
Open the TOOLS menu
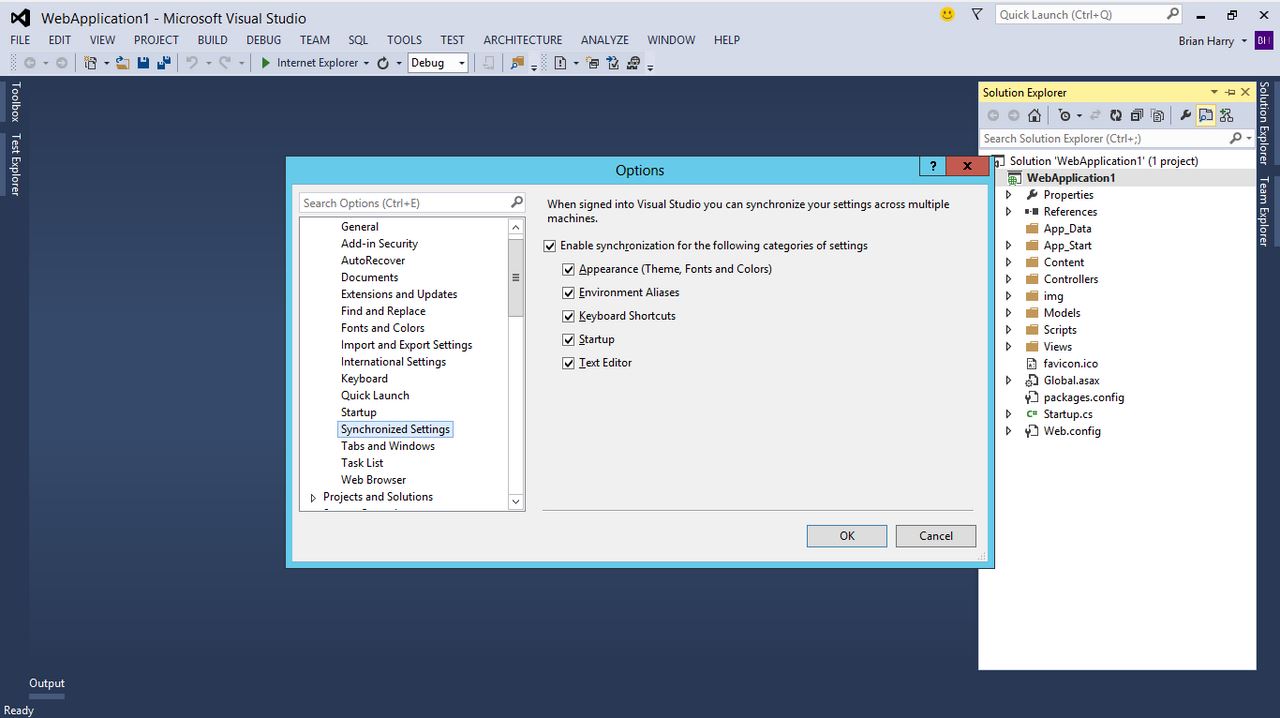coord(404,40)
